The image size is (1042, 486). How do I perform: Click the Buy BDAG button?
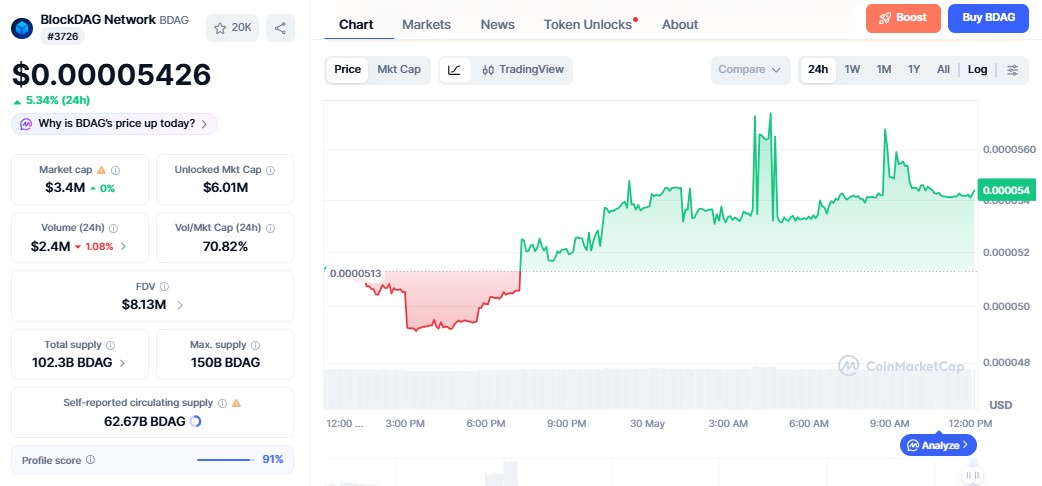pyautogui.click(x=990, y=18)
